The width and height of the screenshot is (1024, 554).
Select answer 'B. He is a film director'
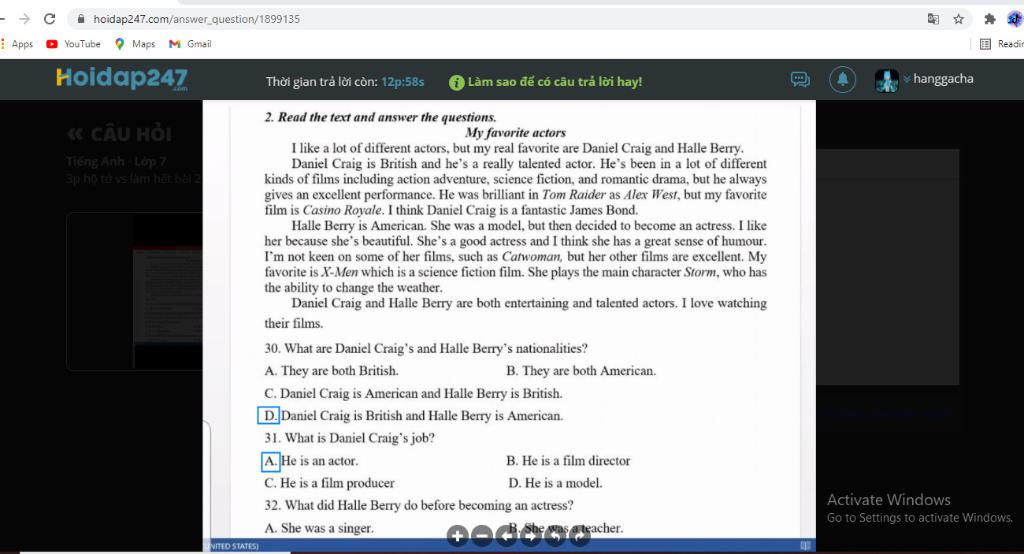(x=568, y=461)
